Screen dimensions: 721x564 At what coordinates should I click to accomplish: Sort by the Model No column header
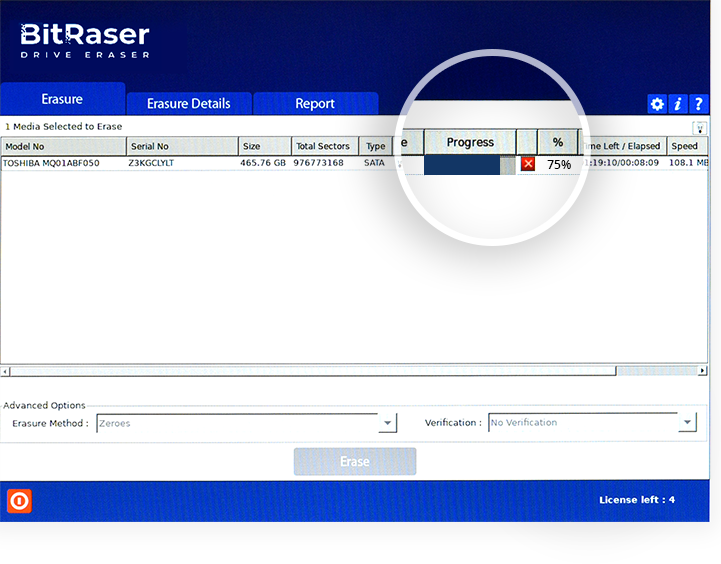click(63, 146)
